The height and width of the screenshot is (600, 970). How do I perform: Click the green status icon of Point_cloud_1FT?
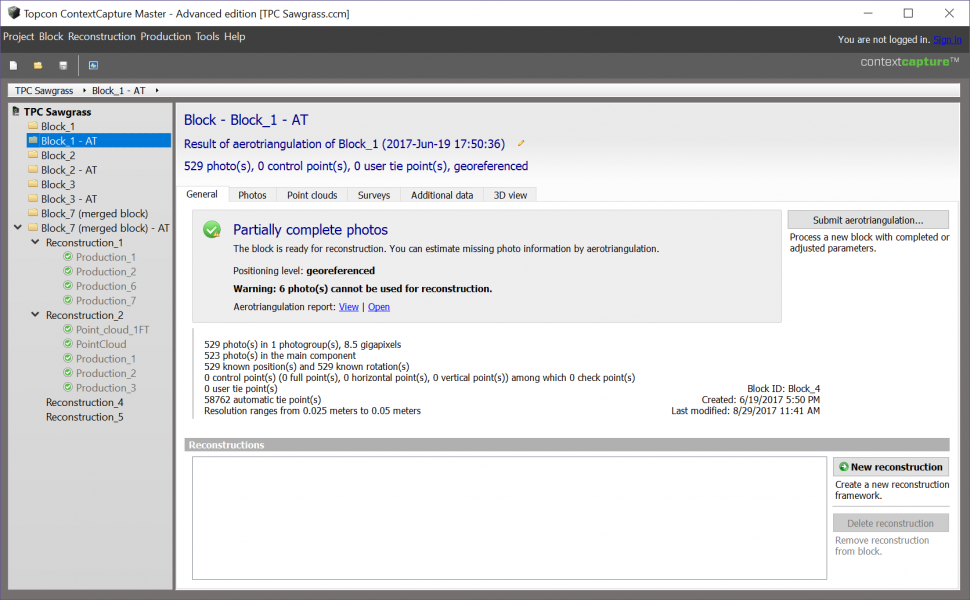click(68, 329)
